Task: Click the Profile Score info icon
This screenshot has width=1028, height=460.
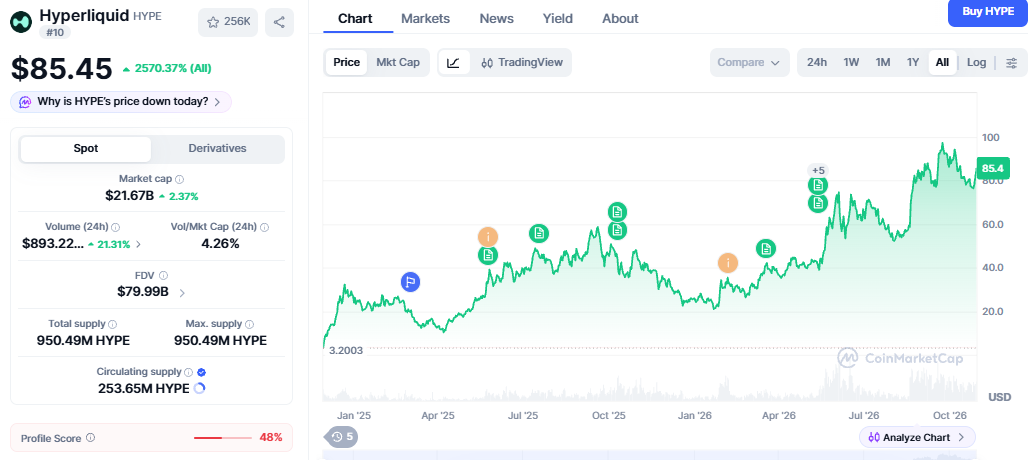Action: [x=90, y=438]
